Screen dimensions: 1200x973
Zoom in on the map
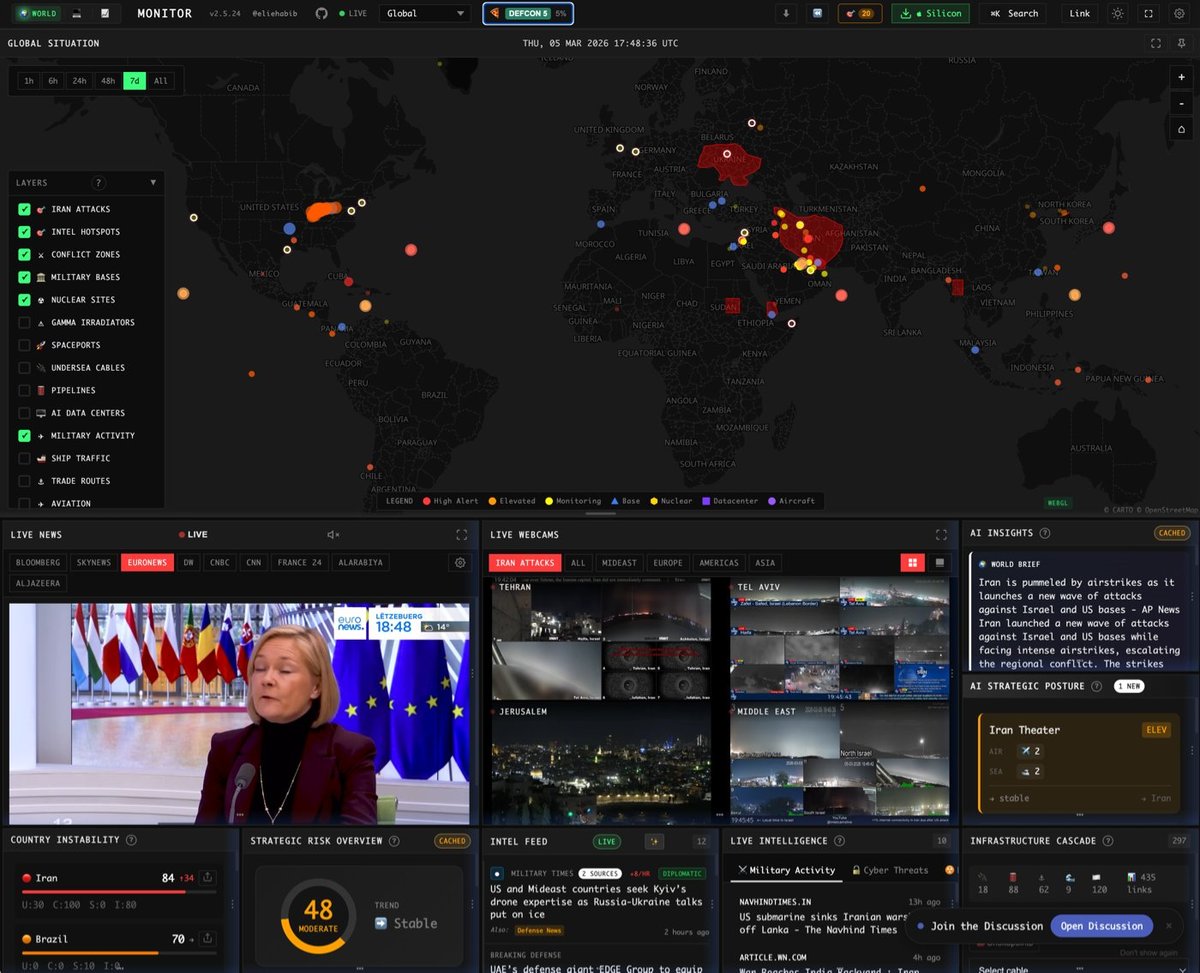tap(1182, 77)
